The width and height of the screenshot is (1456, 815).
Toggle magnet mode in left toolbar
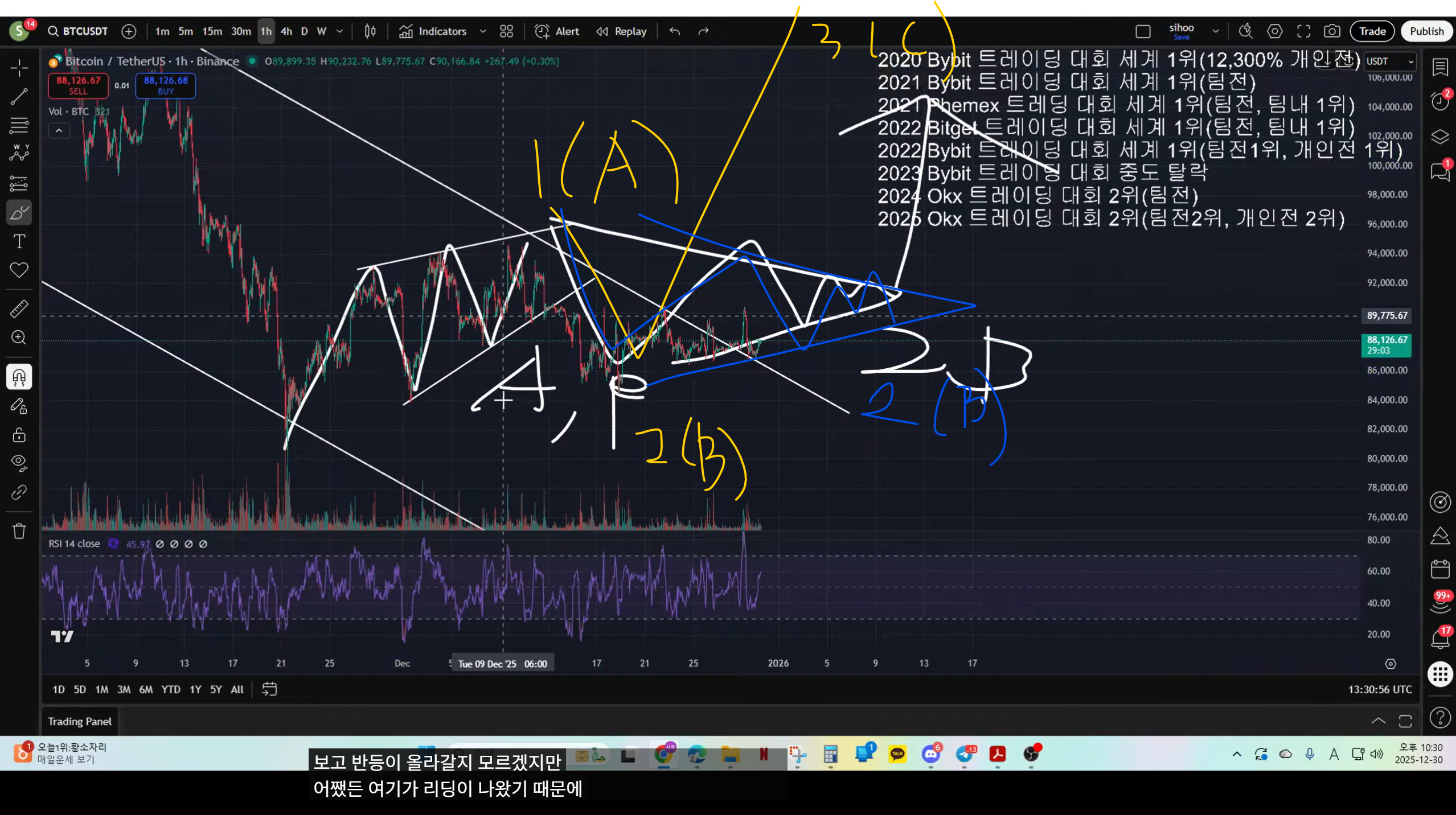19,377
